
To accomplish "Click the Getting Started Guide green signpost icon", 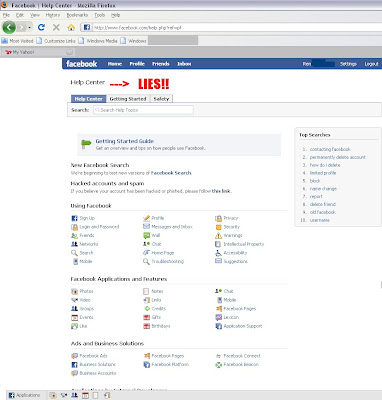I will [x=86, y=144].
